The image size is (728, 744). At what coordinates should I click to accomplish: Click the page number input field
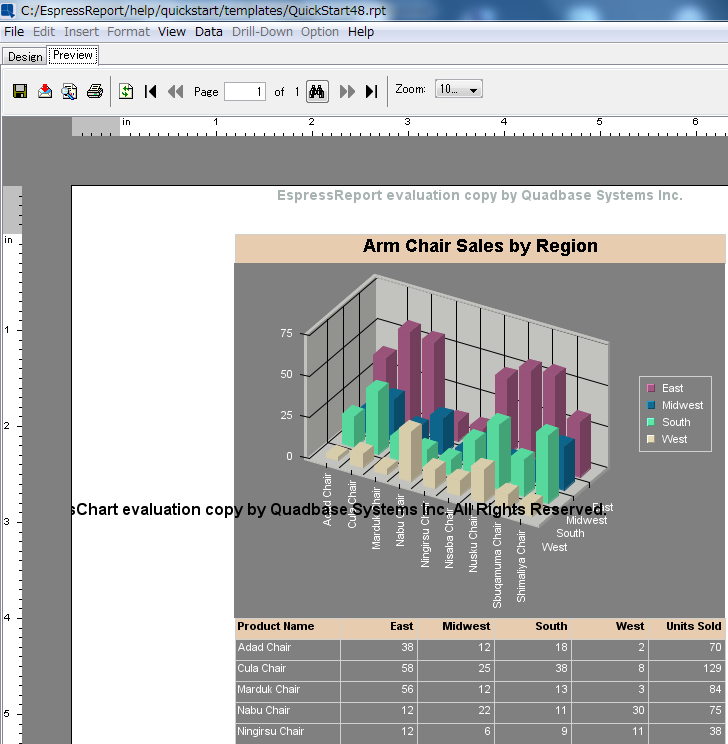coord(245,92)
